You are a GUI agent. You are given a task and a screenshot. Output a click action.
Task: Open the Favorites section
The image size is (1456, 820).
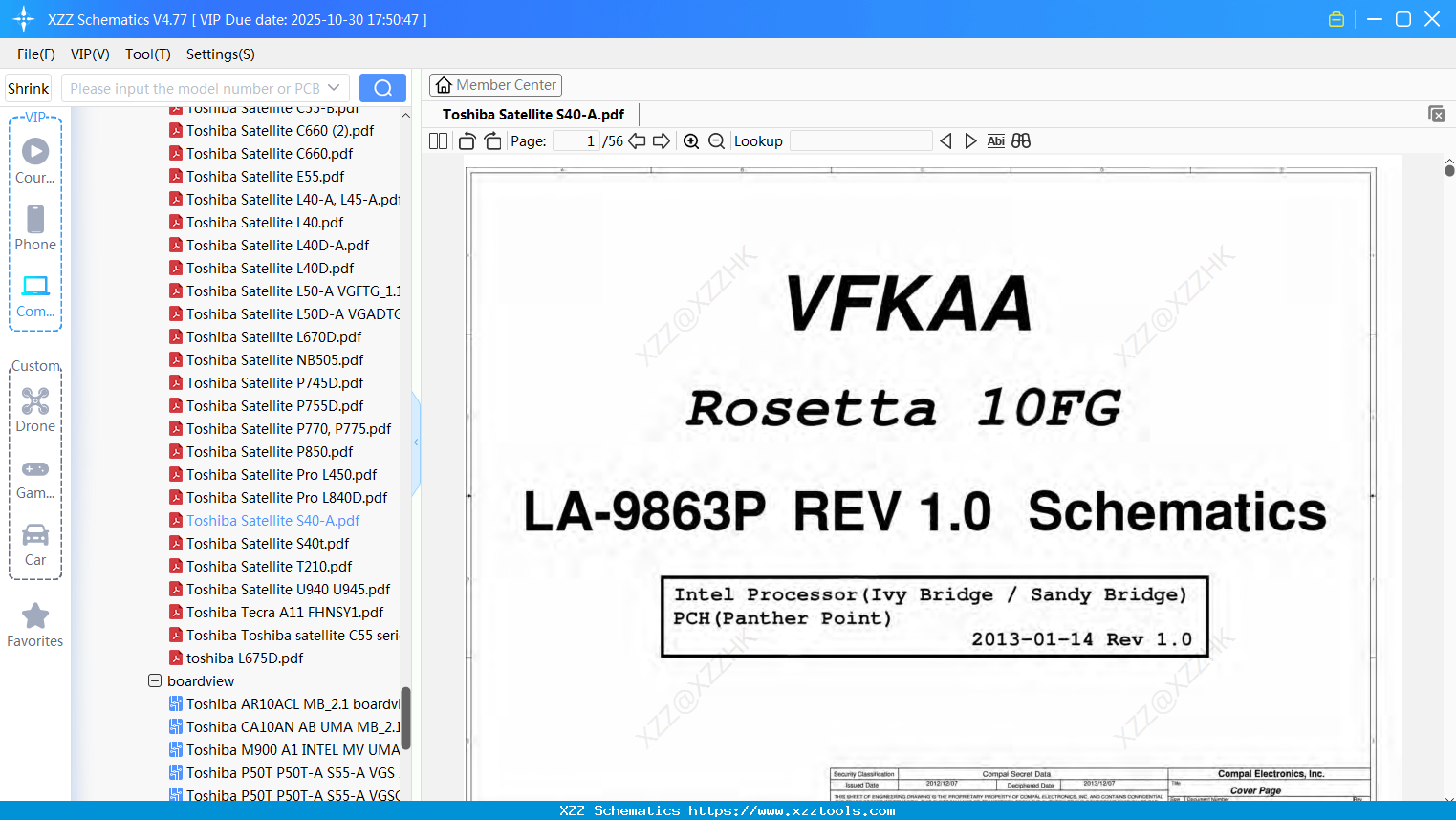35,625
